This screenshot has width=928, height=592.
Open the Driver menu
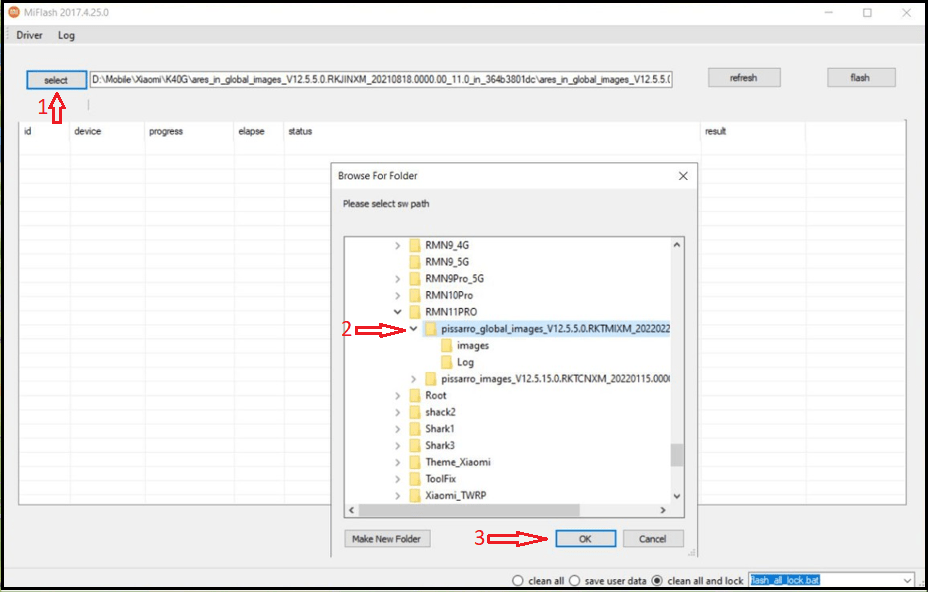(29, 35)
